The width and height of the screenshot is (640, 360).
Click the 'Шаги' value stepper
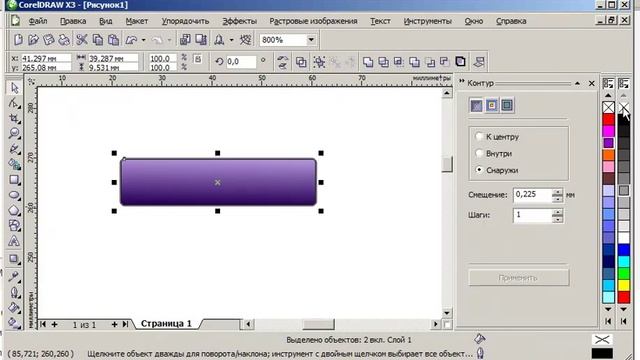558,215
